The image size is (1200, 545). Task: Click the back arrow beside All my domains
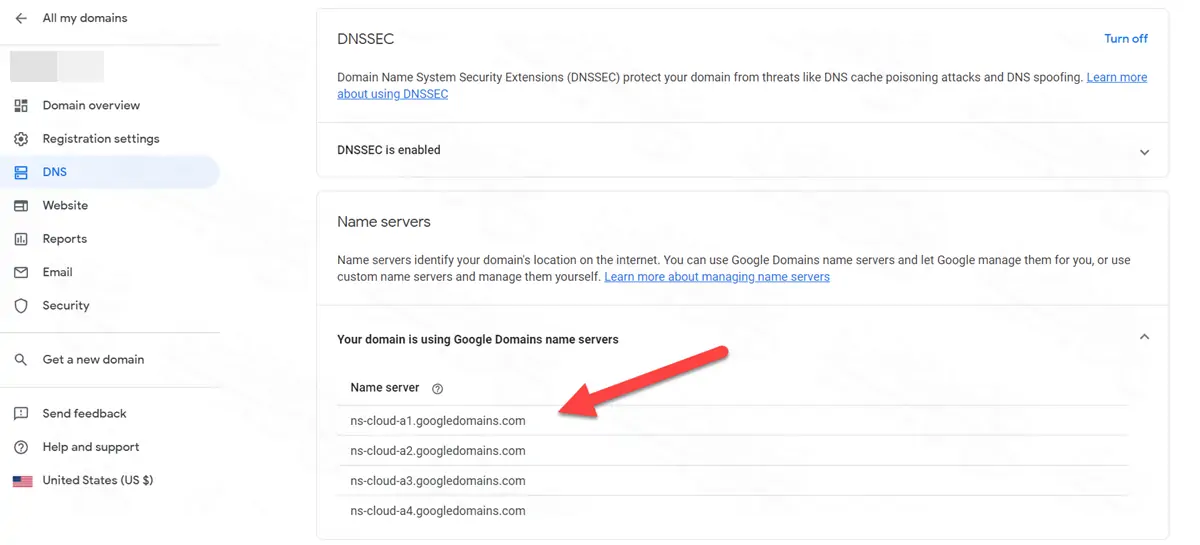click(x=21, y=18)
